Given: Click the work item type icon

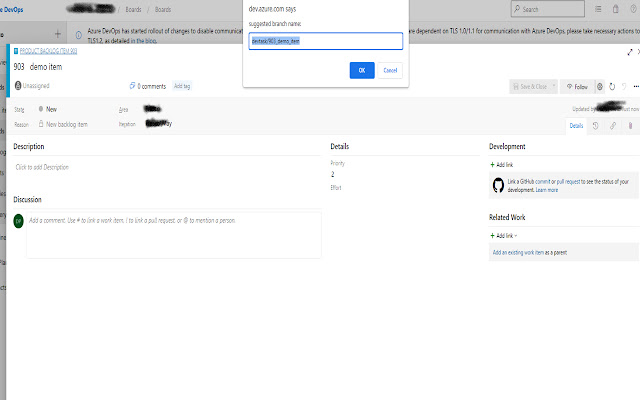Looking at the screenshot, I should pyautogui.click(x=16, y=51).
